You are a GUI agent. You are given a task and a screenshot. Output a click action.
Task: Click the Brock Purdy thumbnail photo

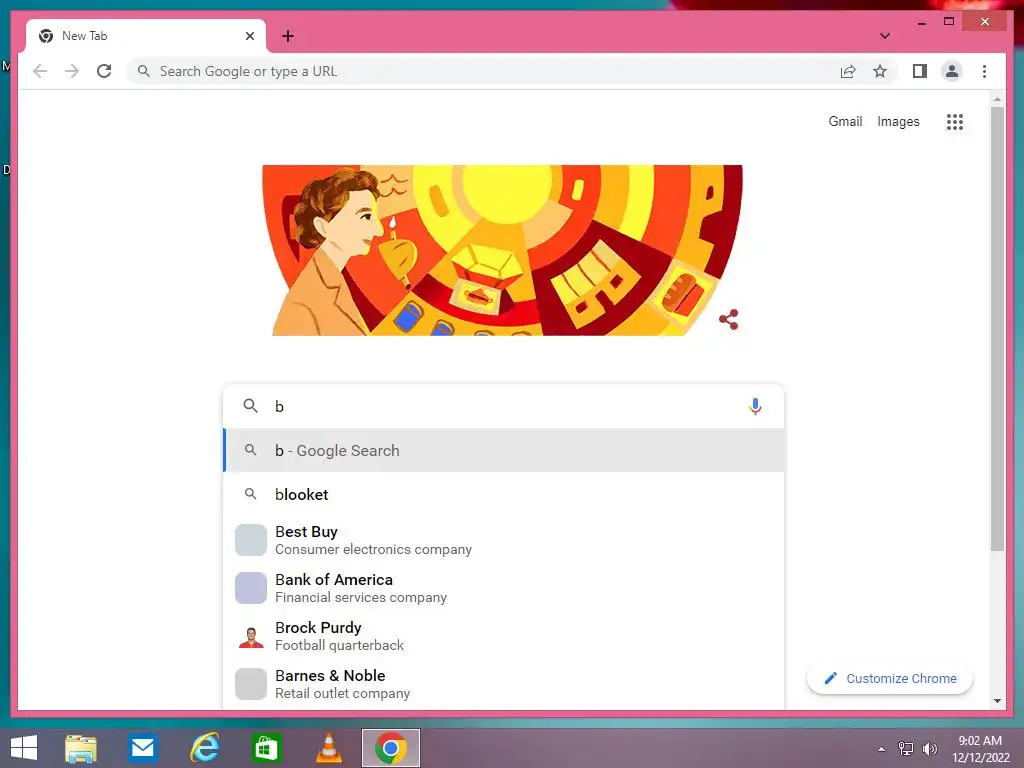pos(251,636)
